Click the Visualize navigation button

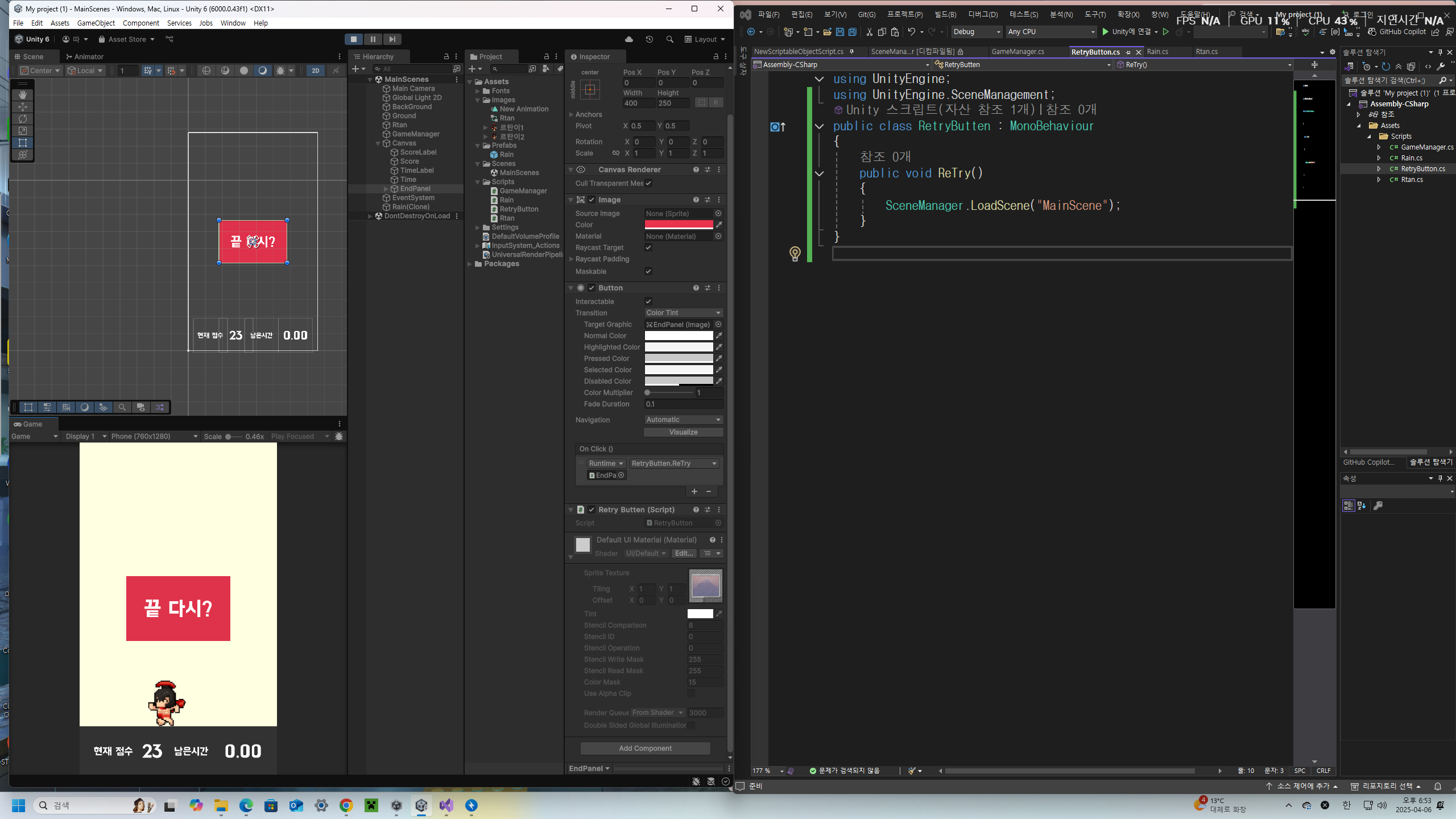pos(684,432)
